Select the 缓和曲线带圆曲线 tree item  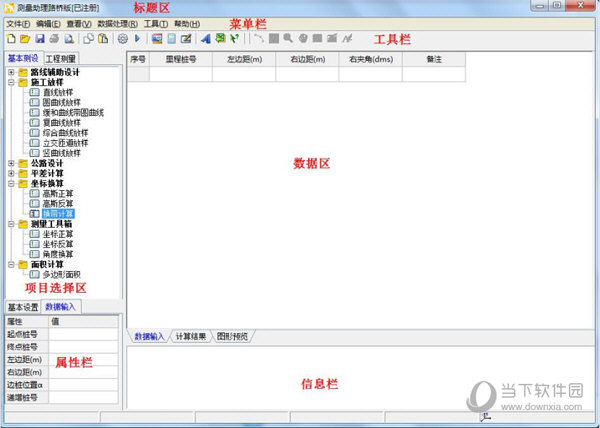tap(73, 112)
